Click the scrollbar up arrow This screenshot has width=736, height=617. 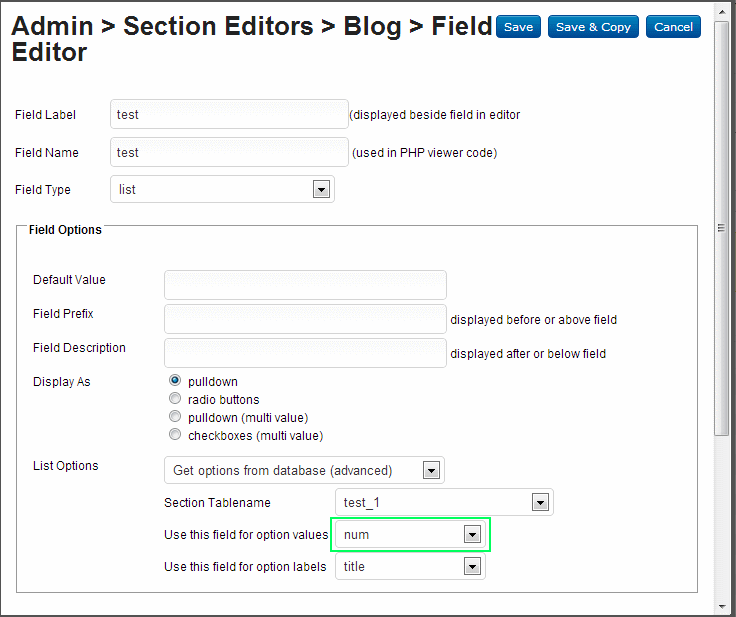pos(722,10)
